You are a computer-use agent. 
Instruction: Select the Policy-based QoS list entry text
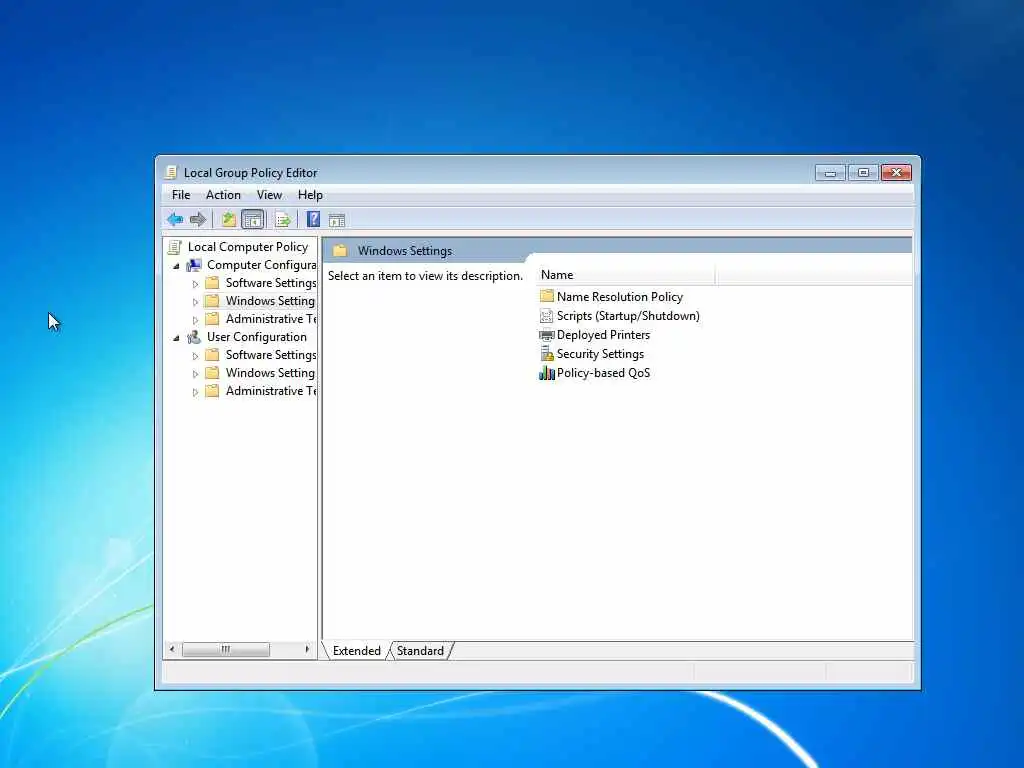coord(603,373)
